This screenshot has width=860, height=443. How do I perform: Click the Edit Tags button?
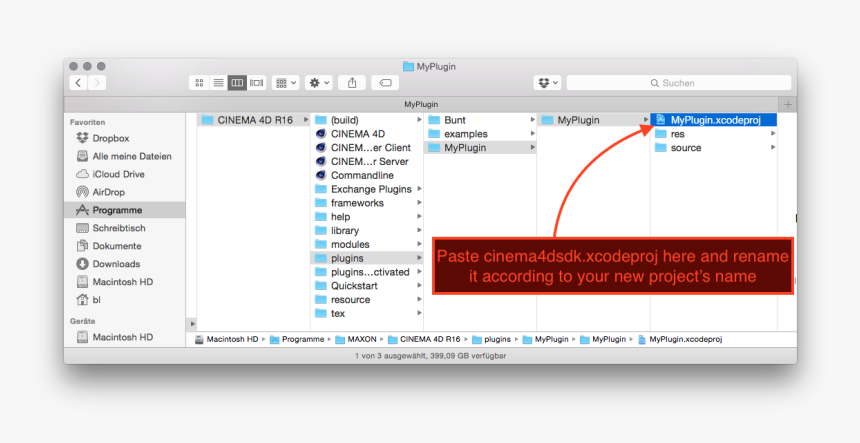pyautogui.click(x=385, y=83)
